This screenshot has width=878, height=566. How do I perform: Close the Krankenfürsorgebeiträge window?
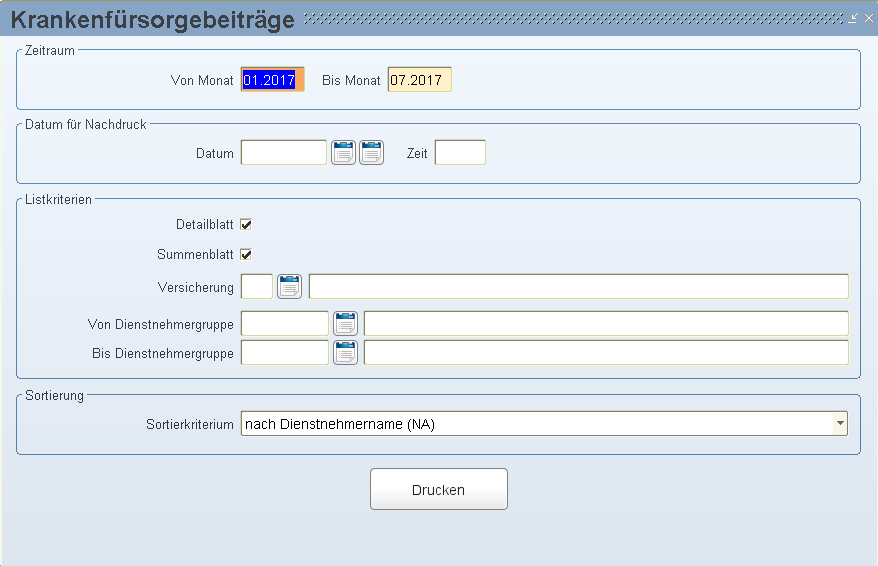[x=868, y=18]
